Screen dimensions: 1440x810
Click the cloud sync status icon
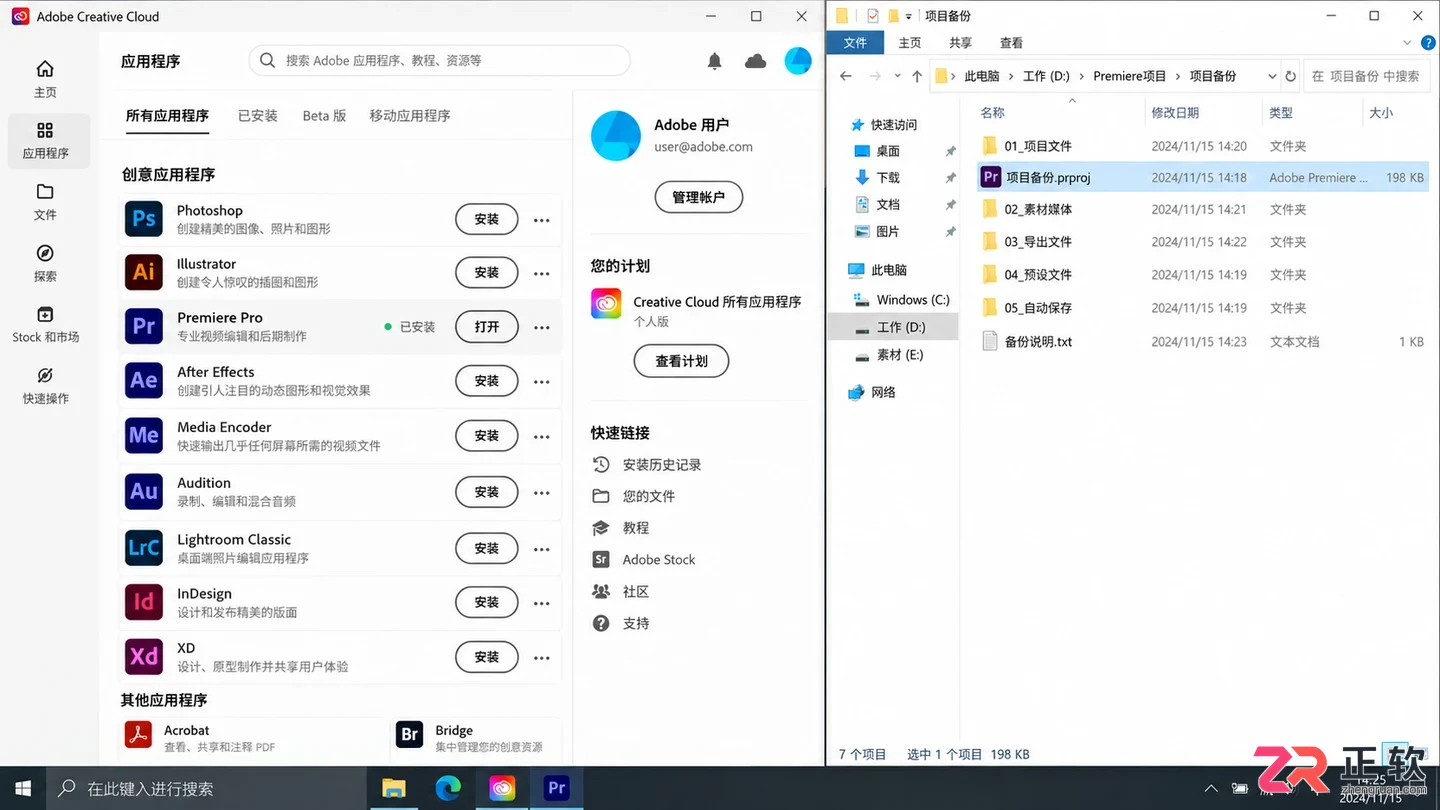pyautogui.click(x=756, y=61)
